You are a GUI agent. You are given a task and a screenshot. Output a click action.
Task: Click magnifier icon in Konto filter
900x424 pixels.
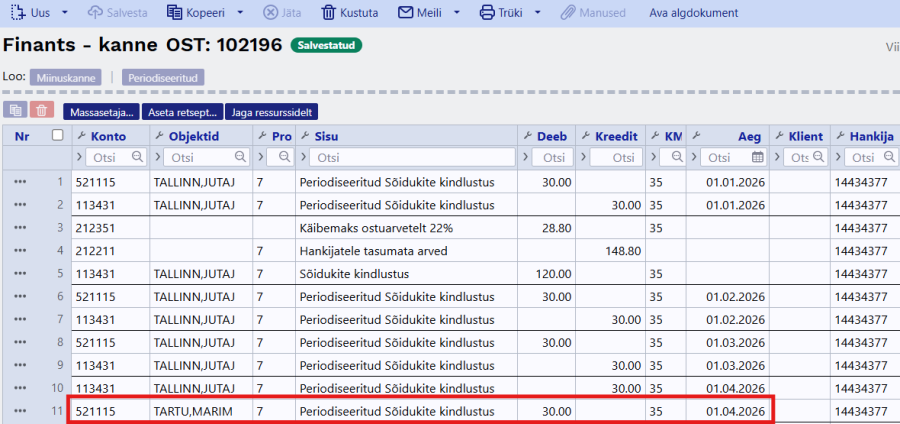[137, 157]
